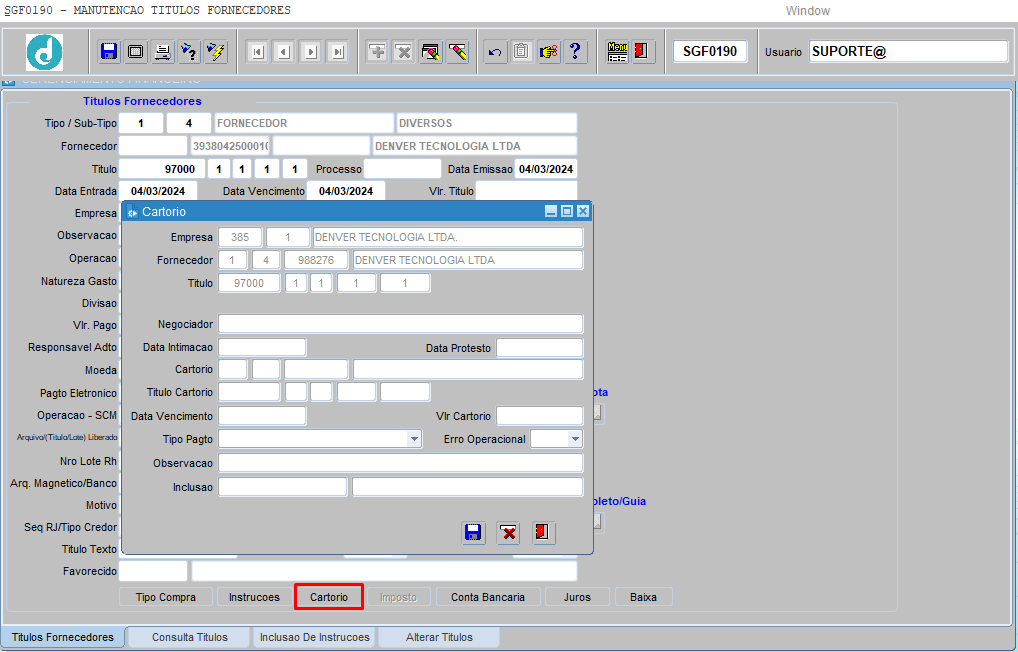1018x652 pixels.
Task: Click the clipboard paste toolbar icon
Action: click(x=521, y=51)
